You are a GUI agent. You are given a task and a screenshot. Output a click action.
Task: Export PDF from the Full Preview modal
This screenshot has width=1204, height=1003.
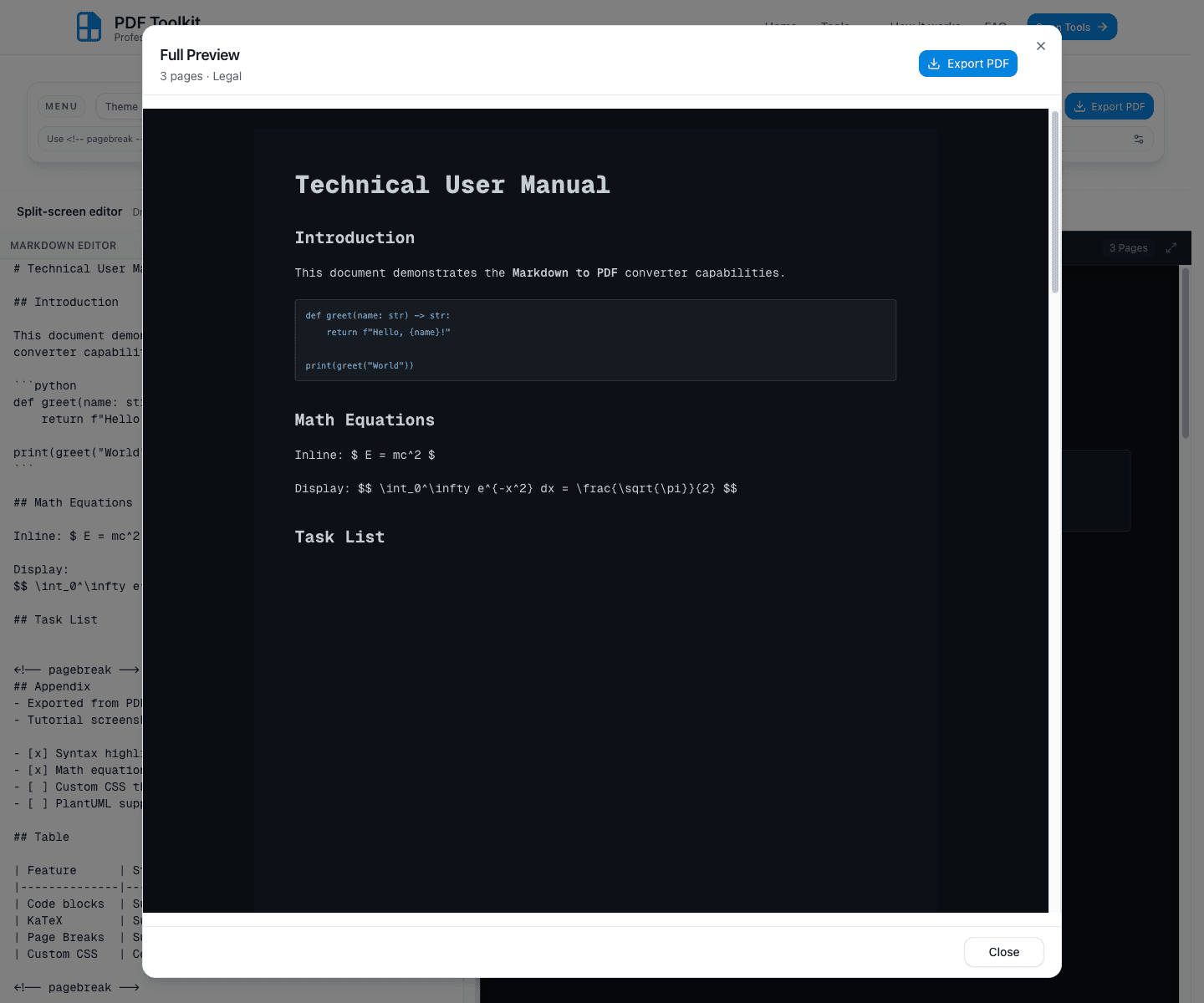pyautogui.click(x=968, y=64)
